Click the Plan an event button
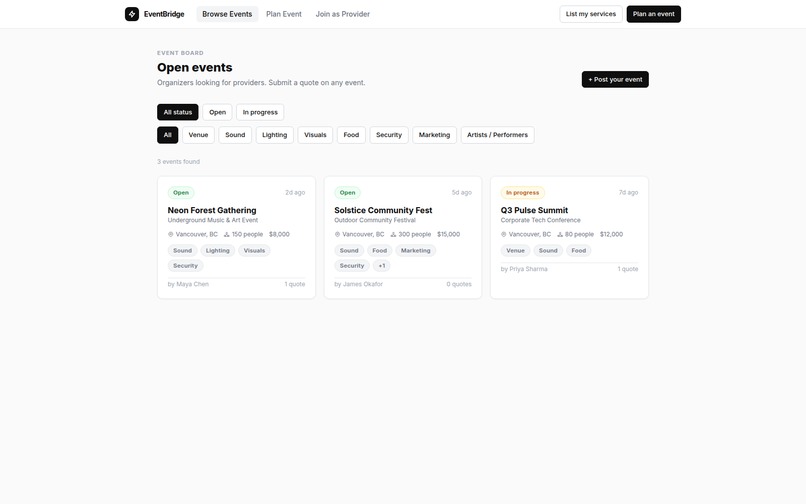This screenshot has height=504, width=806. tap(653, 14)
